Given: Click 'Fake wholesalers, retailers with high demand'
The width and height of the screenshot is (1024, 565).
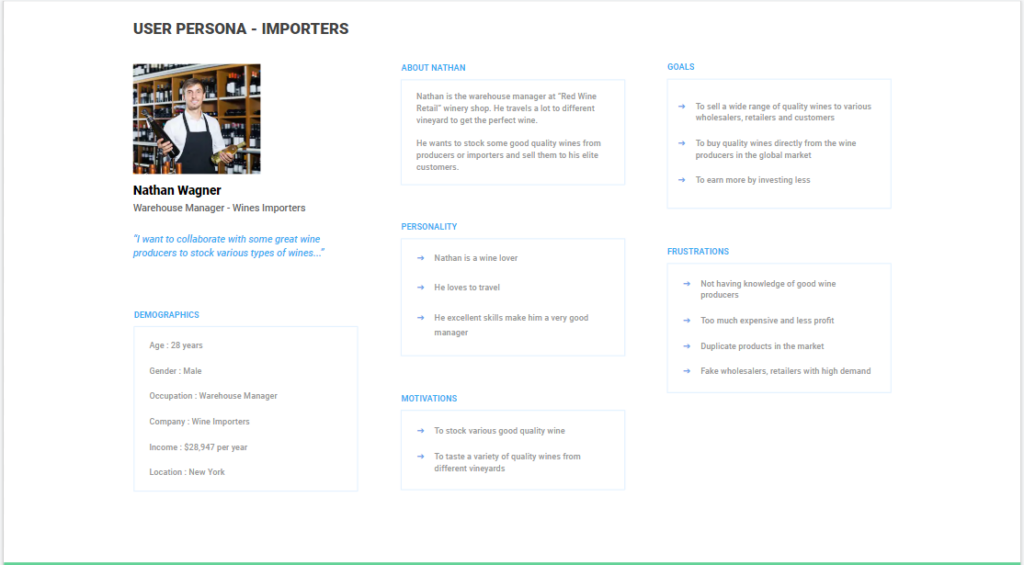Looking at the screenshot, I should coord(786,370).
